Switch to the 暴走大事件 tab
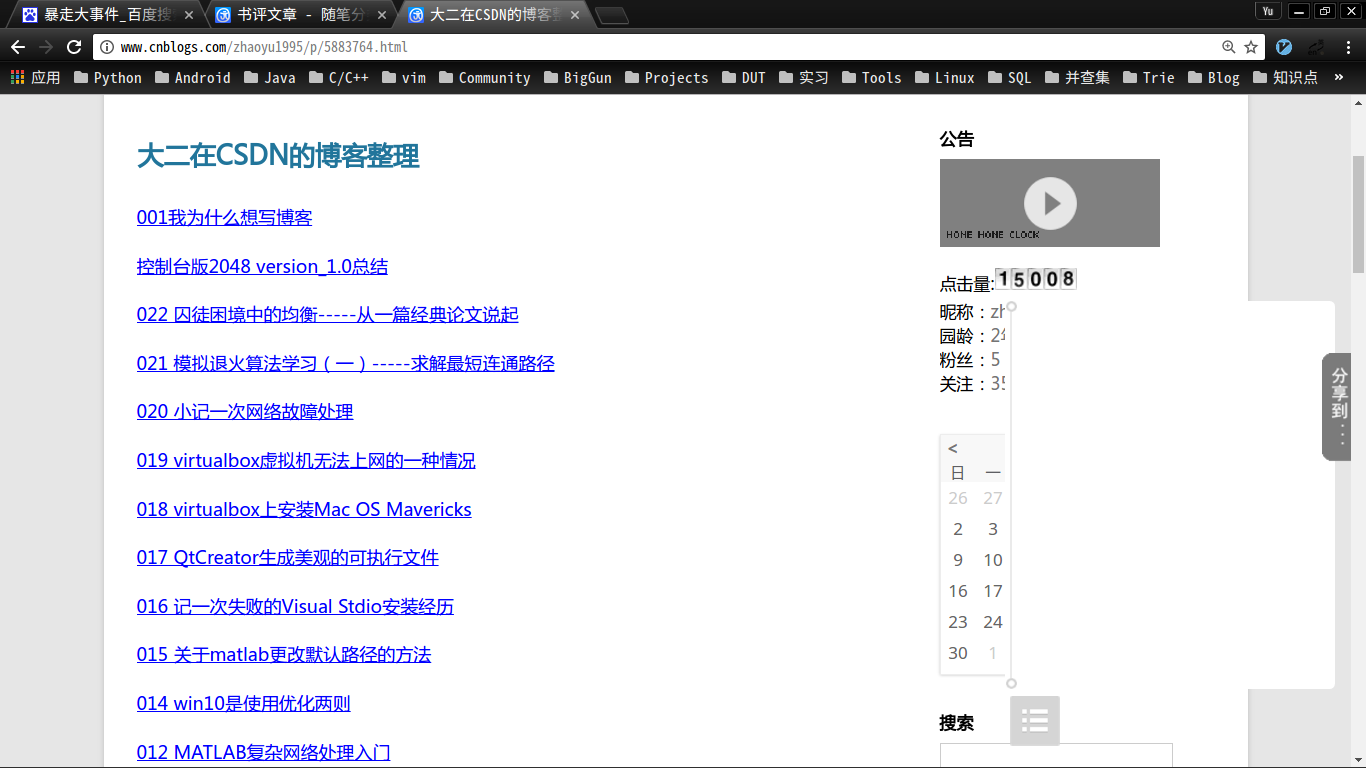The height and width of the screenshot is (768, 1366). click(100, 14)
